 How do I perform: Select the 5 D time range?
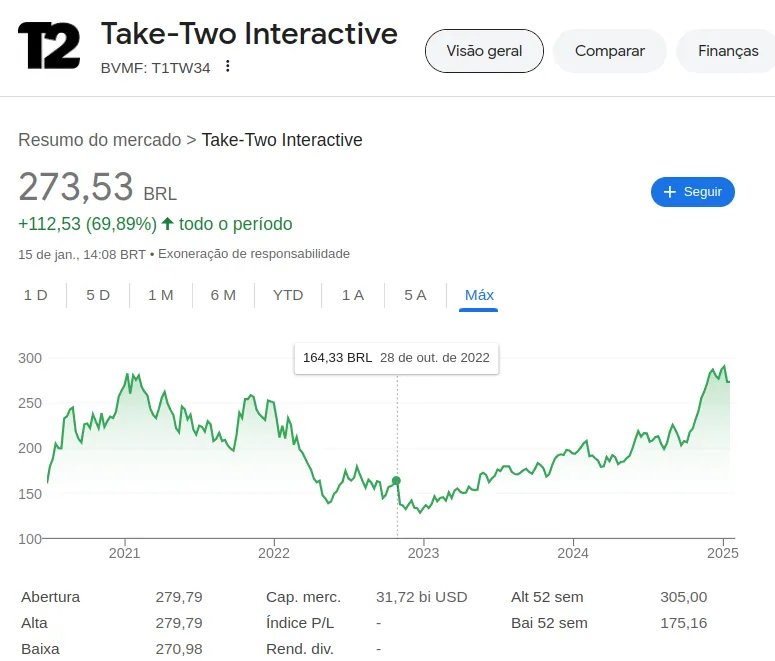pyautogui.click(x=98, y=295)
